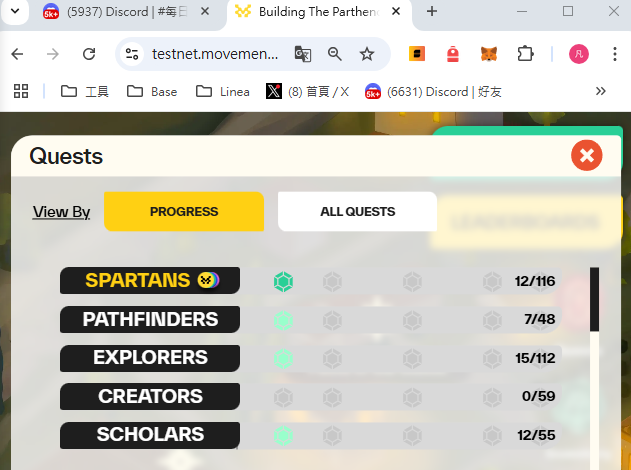Open the translate page icon
The height and width of the screenshot is (470, 631).
click(x=303, y=54)
